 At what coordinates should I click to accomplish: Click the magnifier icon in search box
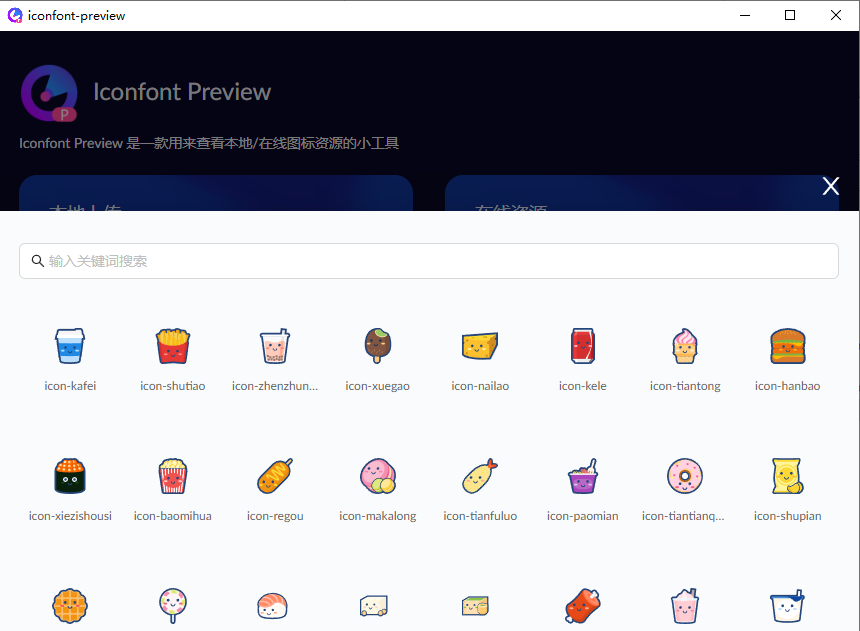(x=37, y=261)
